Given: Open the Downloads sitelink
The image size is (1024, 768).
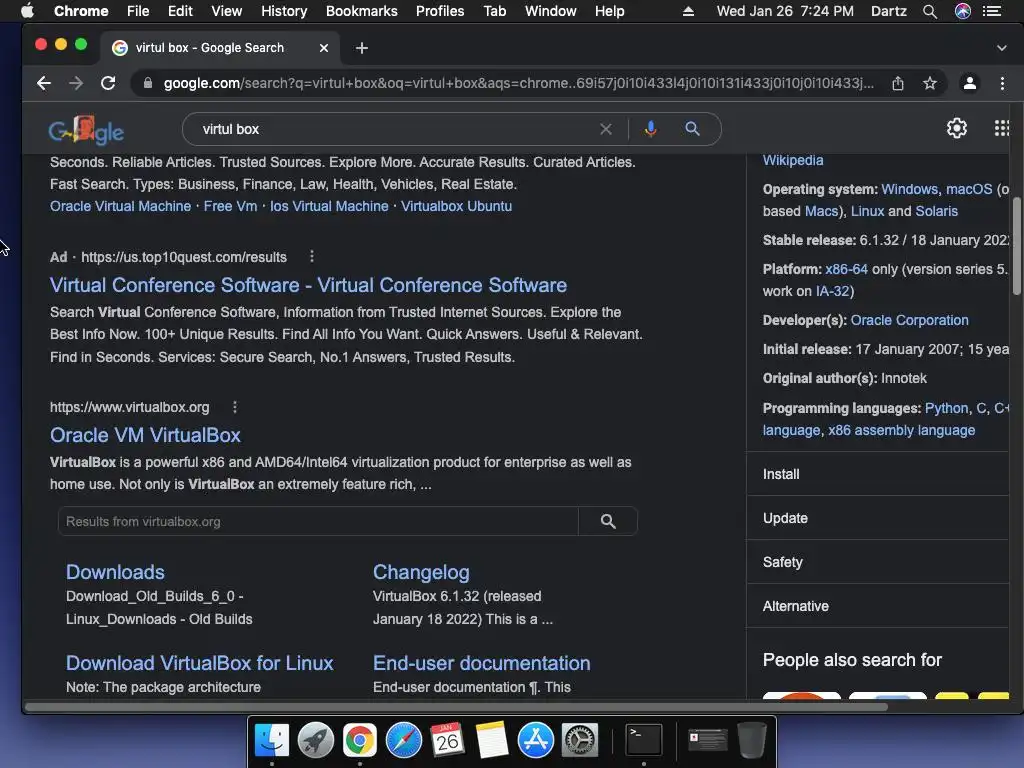Looking at the screenshot, I should pos(115,572).
